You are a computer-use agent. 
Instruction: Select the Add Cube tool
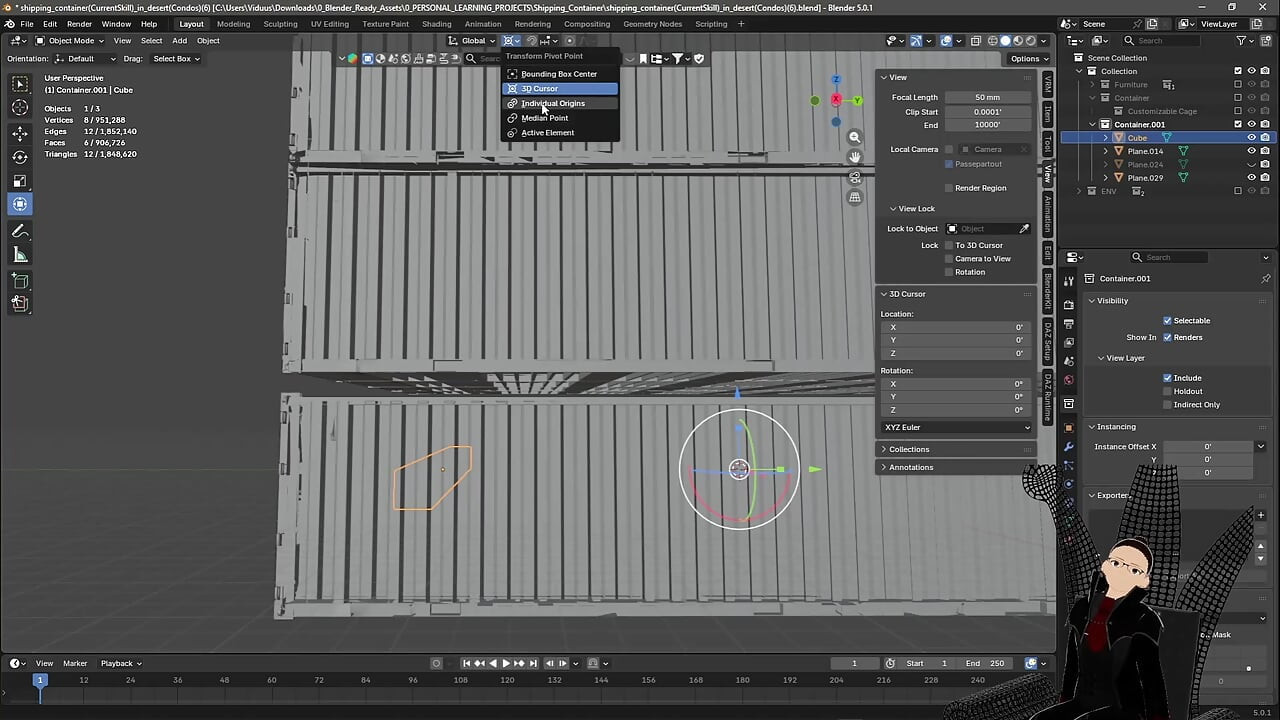click(x=20, y=281)
